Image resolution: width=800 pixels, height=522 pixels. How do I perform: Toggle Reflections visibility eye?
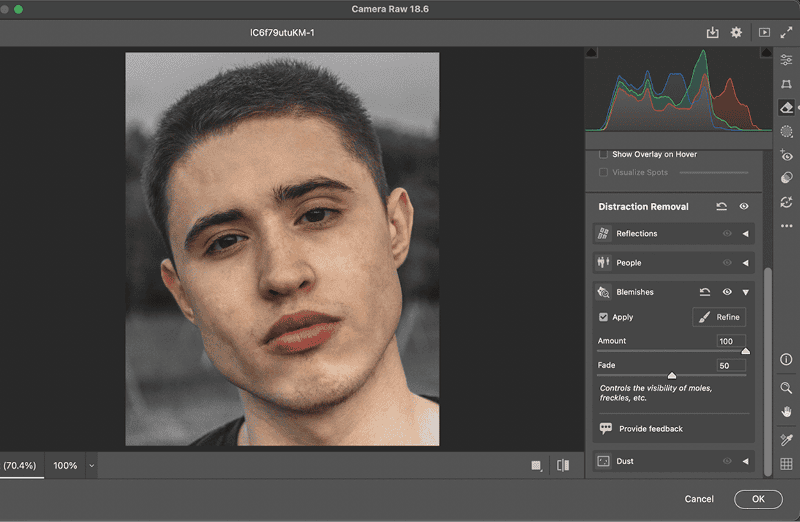727,234
